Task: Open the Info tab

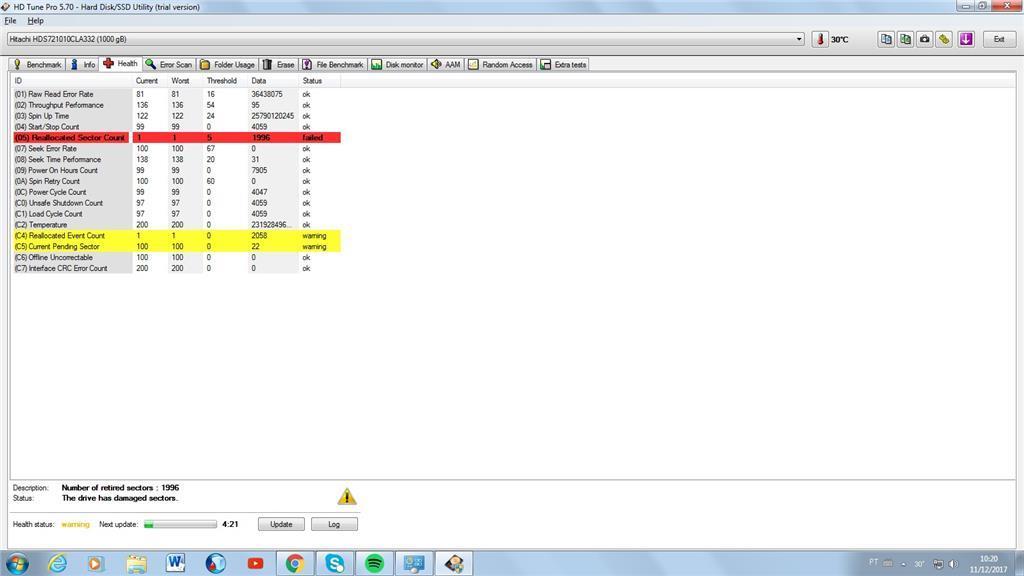Action: coord(83,65)
